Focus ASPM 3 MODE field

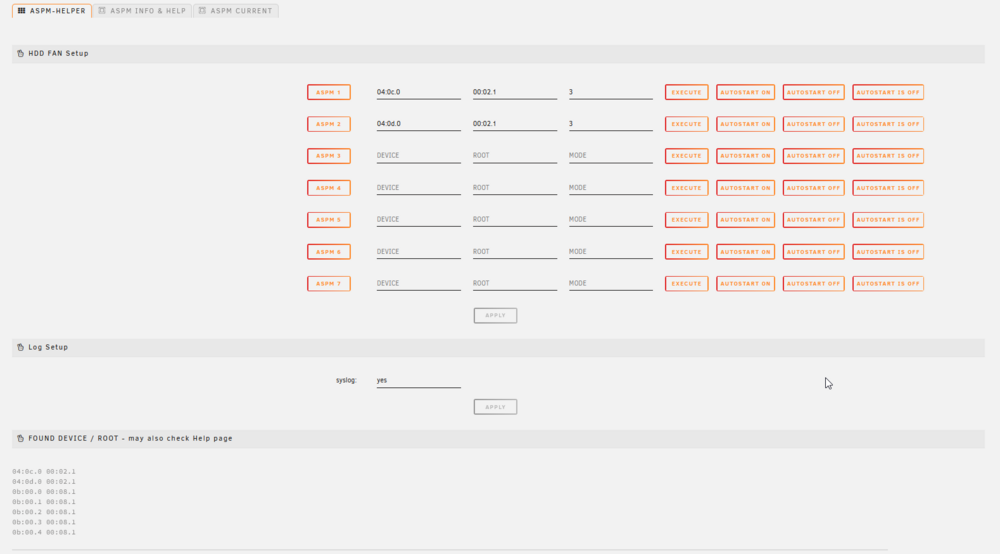coord(610,156)
